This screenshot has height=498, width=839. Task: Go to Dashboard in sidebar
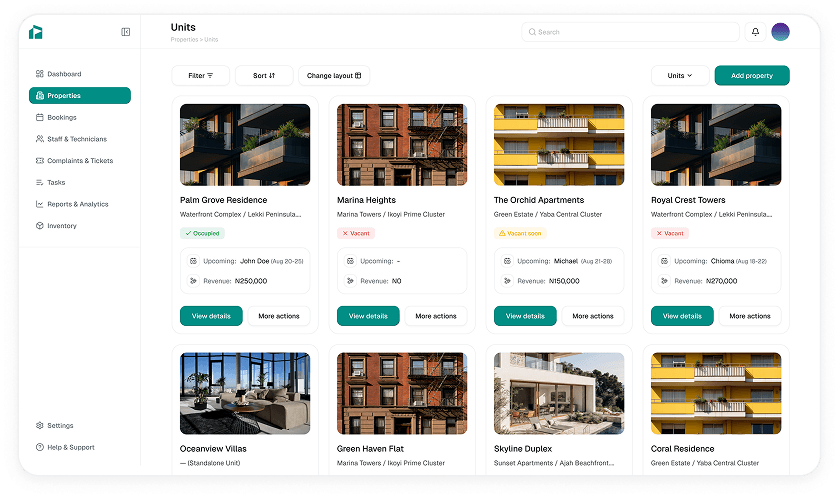(x=80, y=74)
